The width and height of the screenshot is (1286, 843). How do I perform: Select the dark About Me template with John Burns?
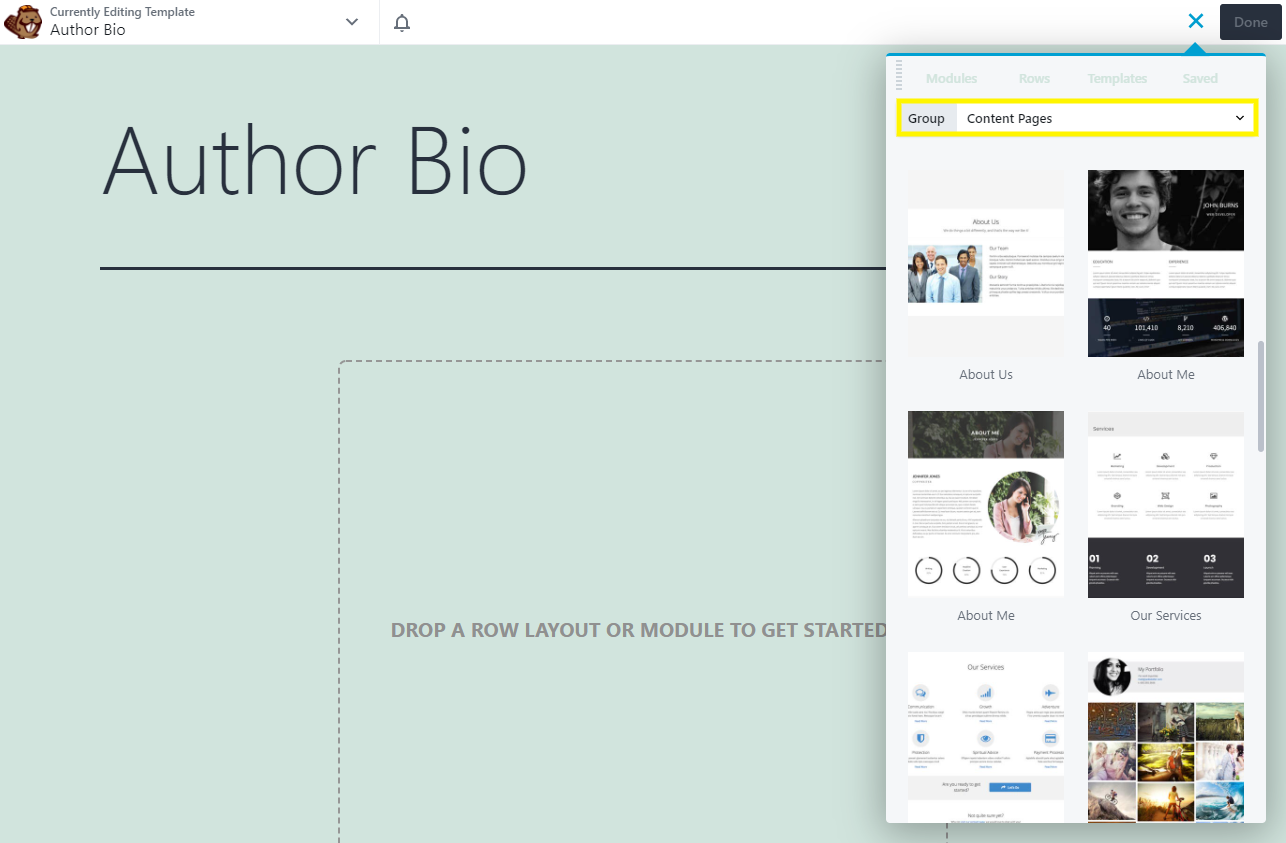(x=1165, y=263)
